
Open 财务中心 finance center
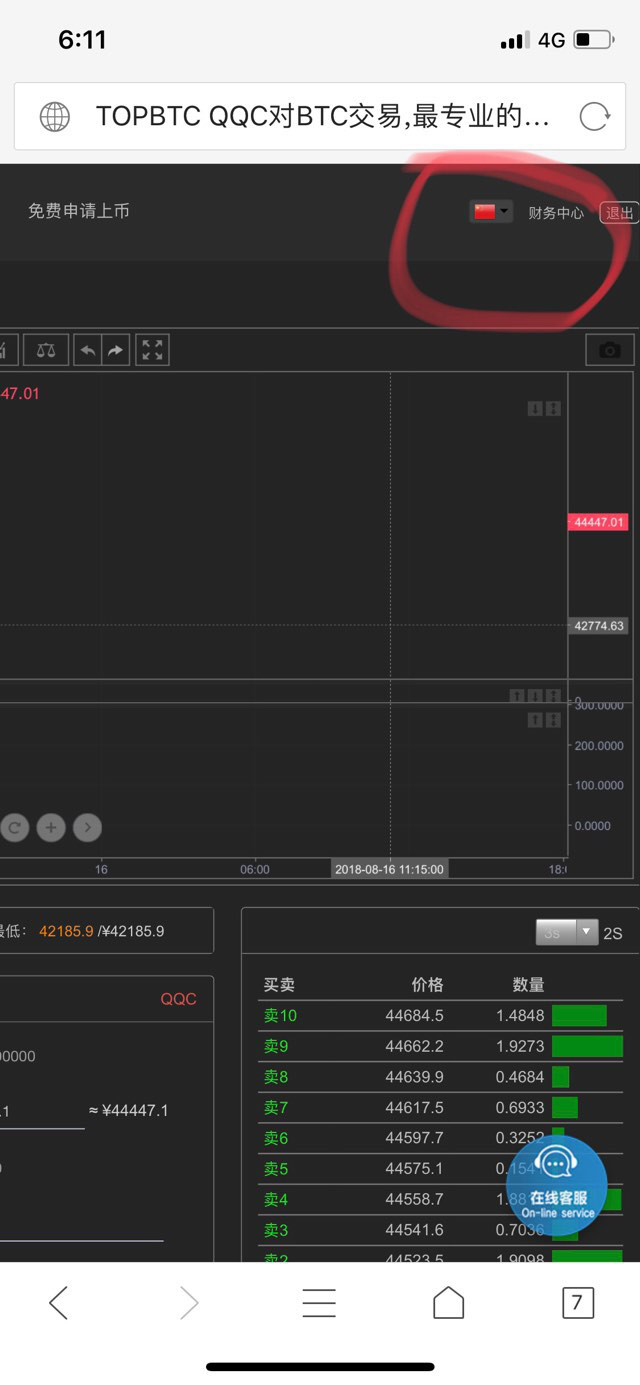pyautogui.click(x=556, y=213)
